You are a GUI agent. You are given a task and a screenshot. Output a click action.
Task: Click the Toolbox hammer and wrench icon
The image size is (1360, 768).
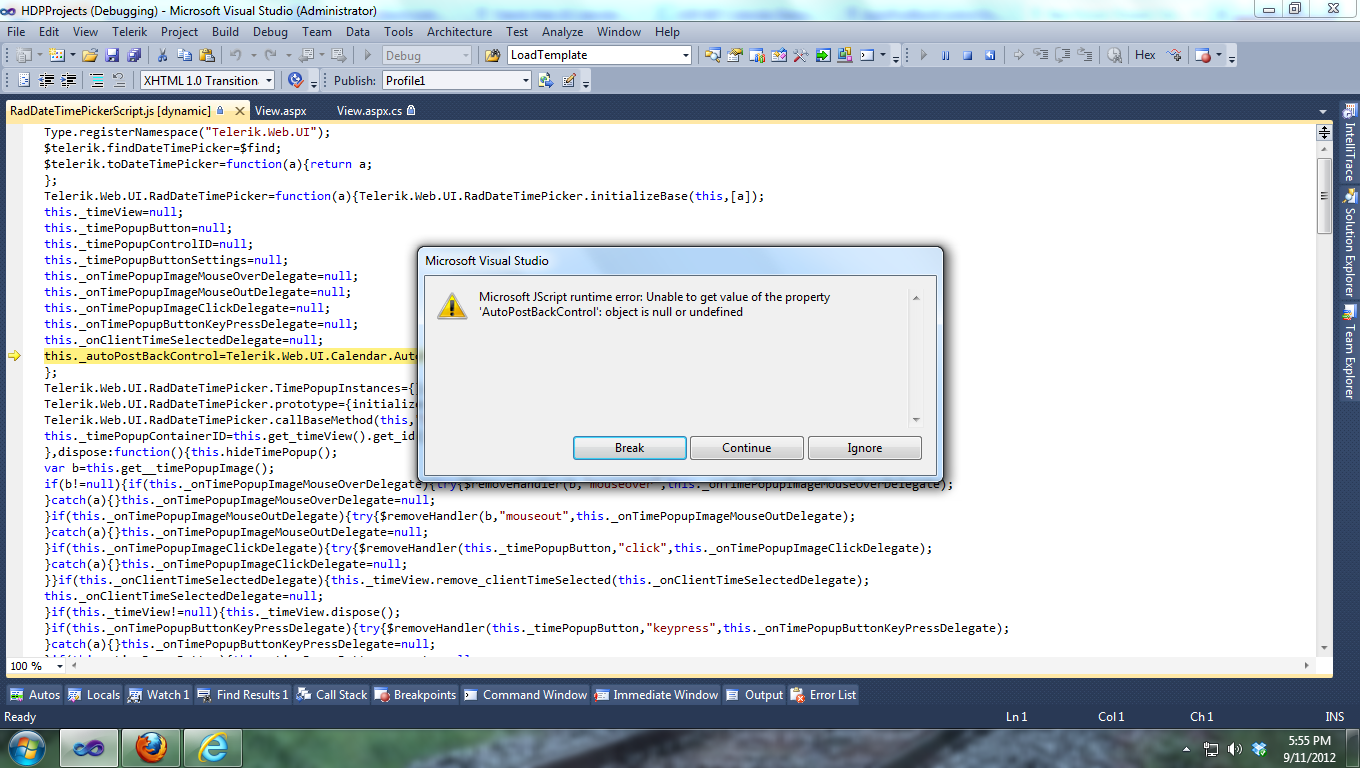click(x=800, y=55)
